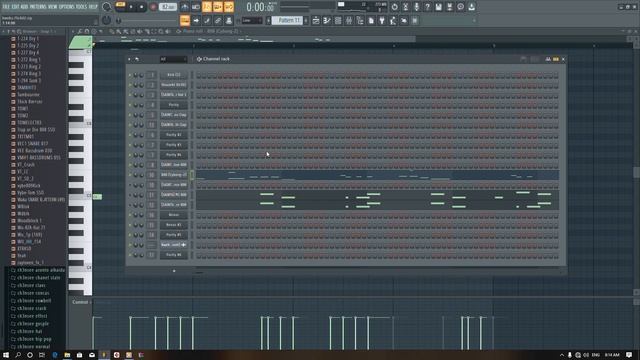Expand the ch3more effect folder
Viewport: 640px width, 360px height.
32,316
